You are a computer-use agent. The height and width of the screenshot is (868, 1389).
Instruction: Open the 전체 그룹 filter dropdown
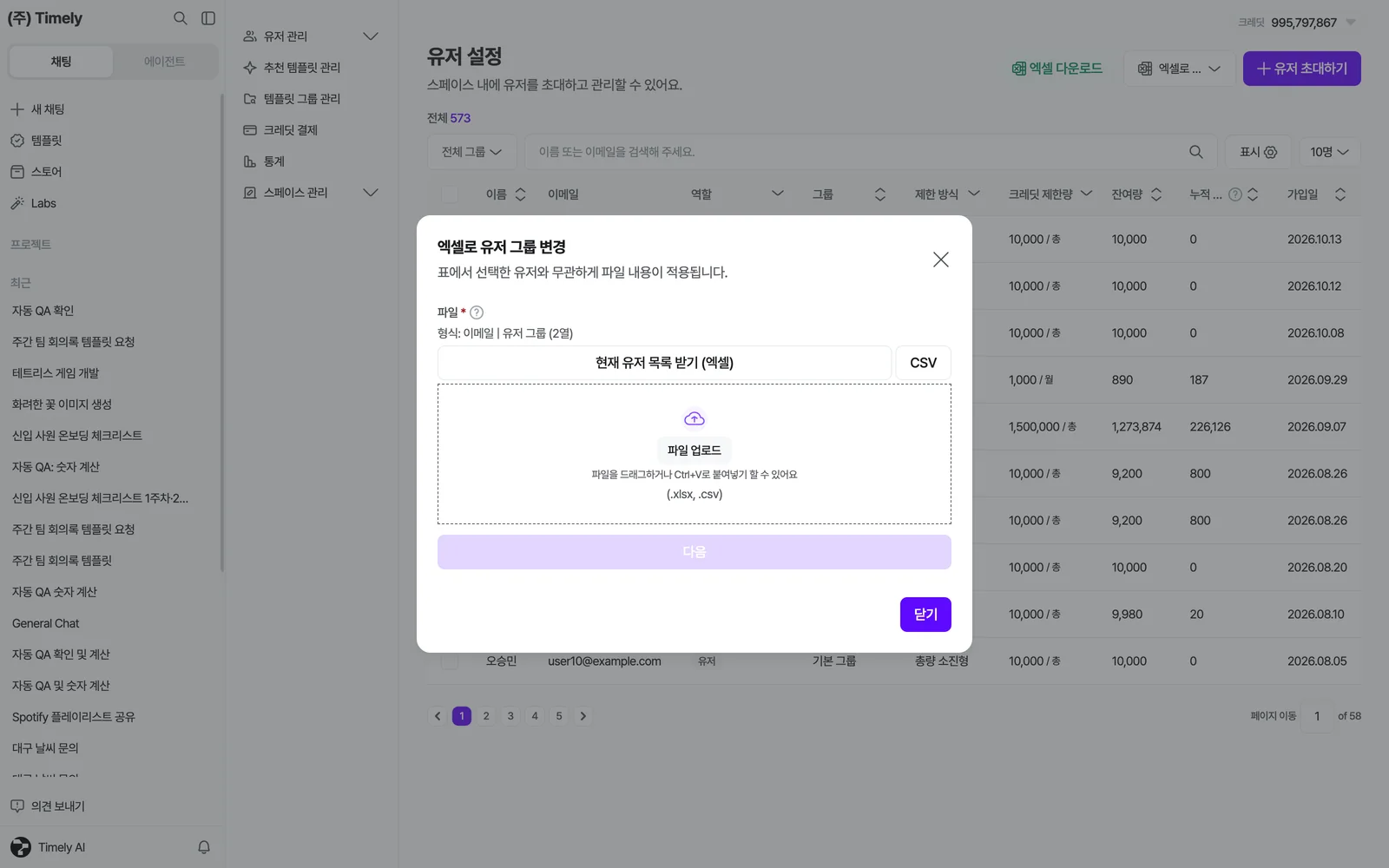(x=471, y=152)
